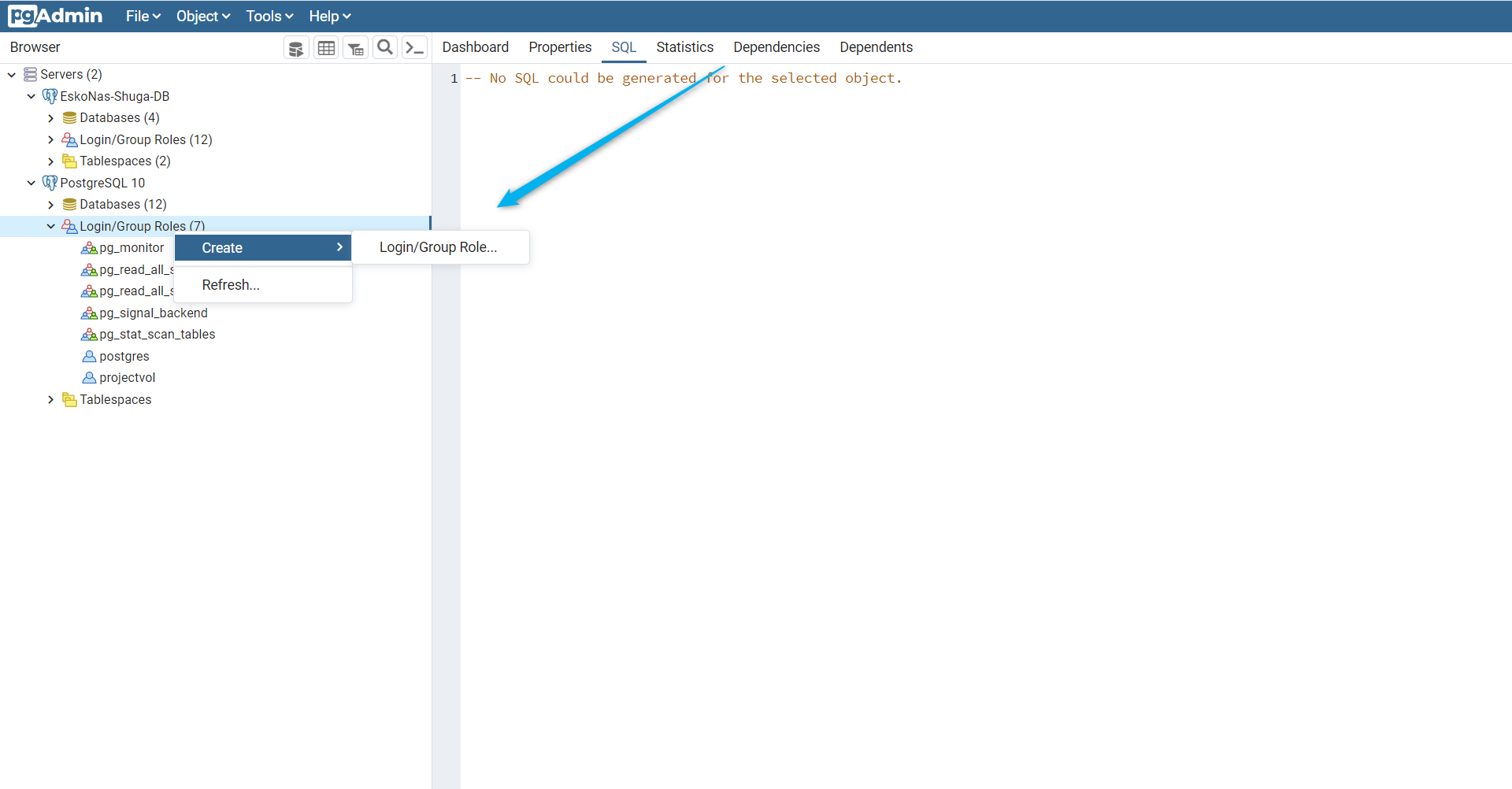Click the Servers group icon
This screenshot has width=1512, height=789.
click(x=30, y=74)
